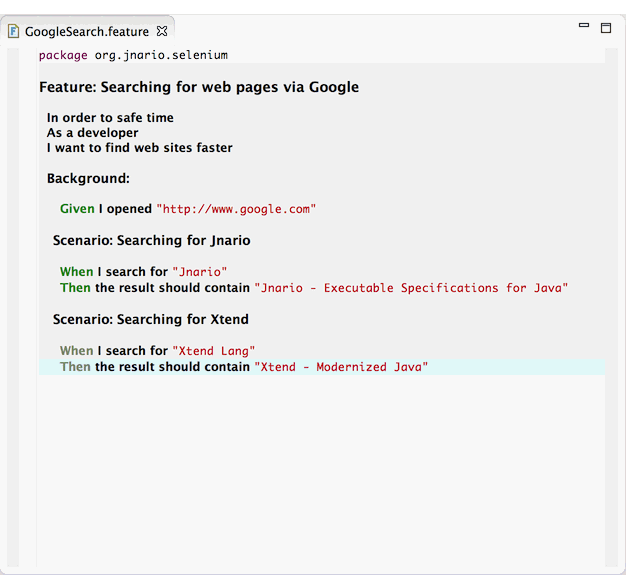Maximize the editor pane
The image size is (626, 575).
pos(606,28)
